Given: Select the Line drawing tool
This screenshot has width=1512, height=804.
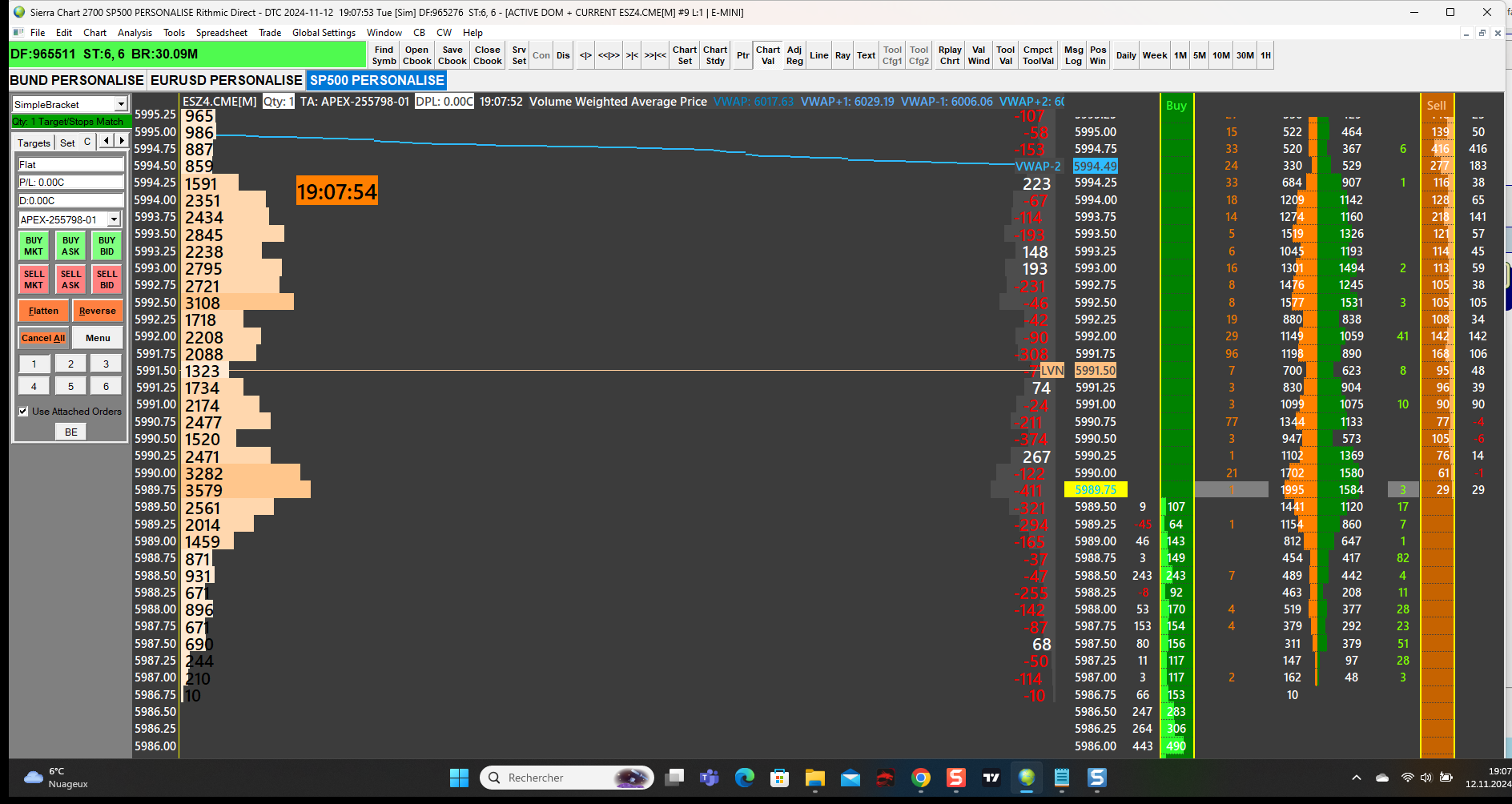Looking at the screenshot, I should 819,55.
